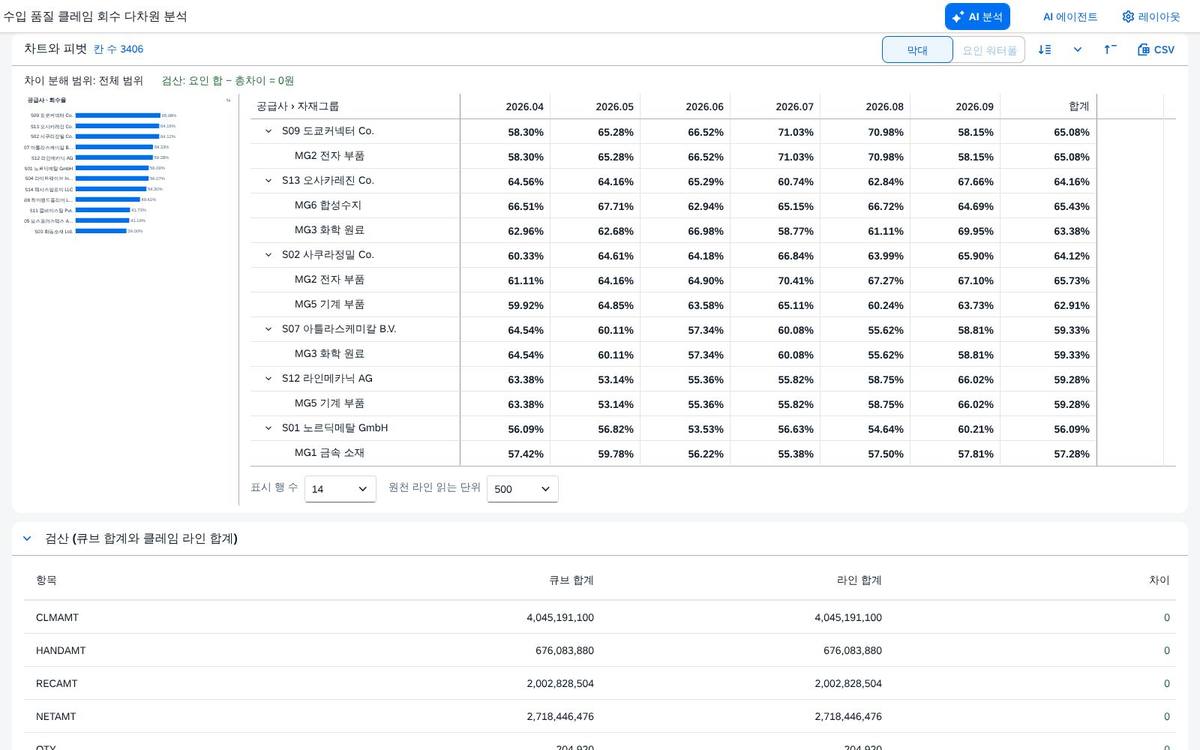Click the supplier bar chart thumbnail

tap(128, 165)
